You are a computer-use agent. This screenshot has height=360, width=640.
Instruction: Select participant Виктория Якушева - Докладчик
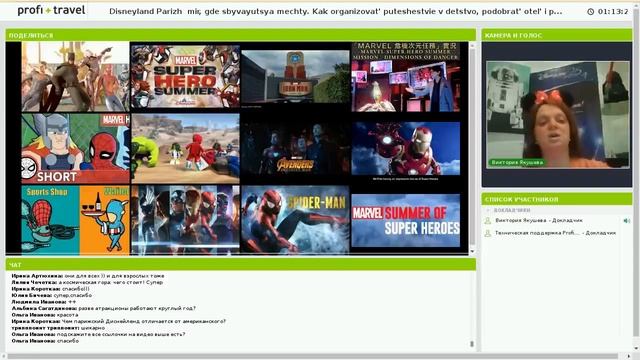[557, 221]
